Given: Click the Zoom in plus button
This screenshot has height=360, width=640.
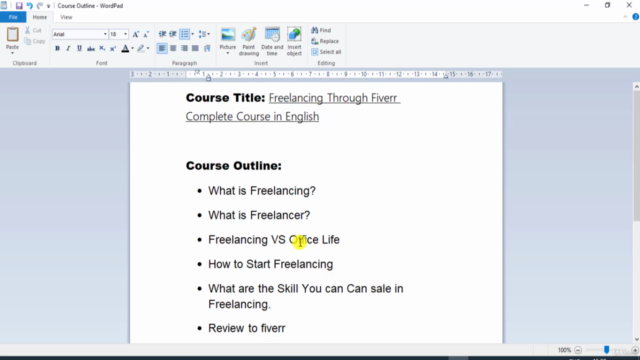Looking at the screenshot, I should coord(635,350).
